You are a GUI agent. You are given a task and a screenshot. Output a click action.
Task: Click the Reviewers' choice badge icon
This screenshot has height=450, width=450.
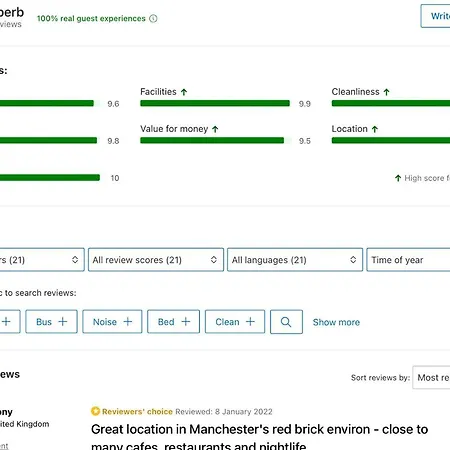coord(95,411)
